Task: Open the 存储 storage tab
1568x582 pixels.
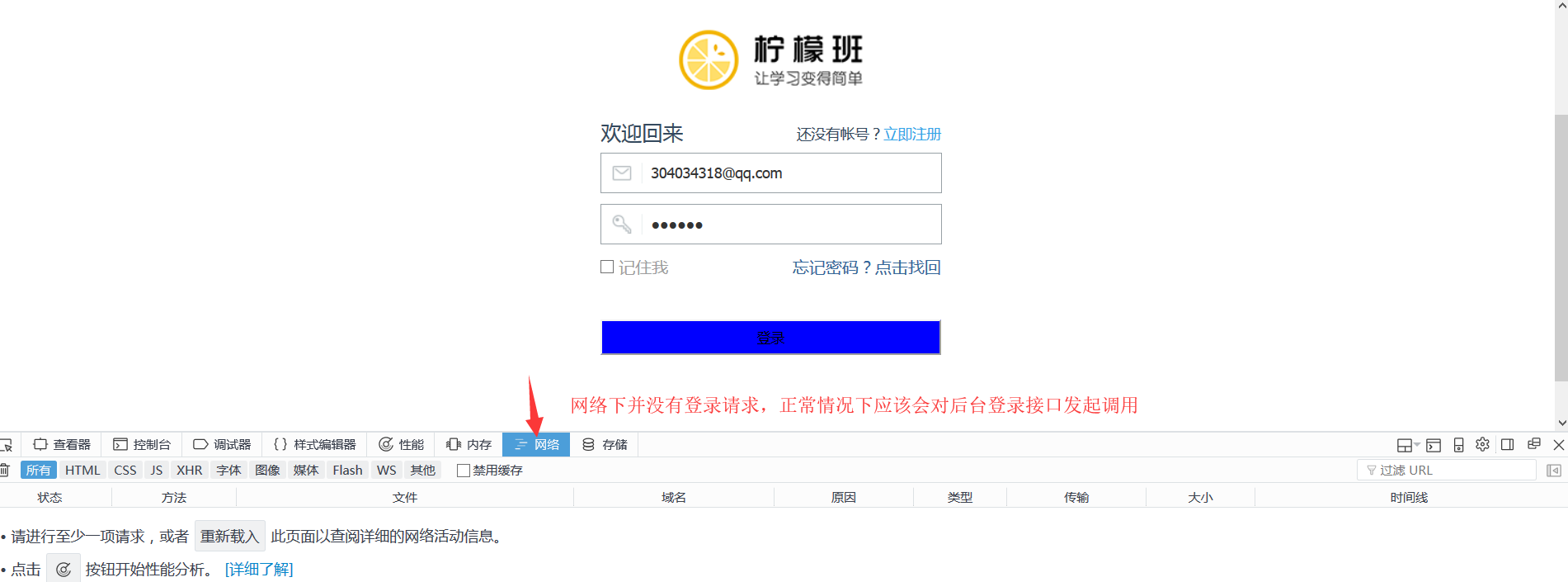Action: (605, 444)
